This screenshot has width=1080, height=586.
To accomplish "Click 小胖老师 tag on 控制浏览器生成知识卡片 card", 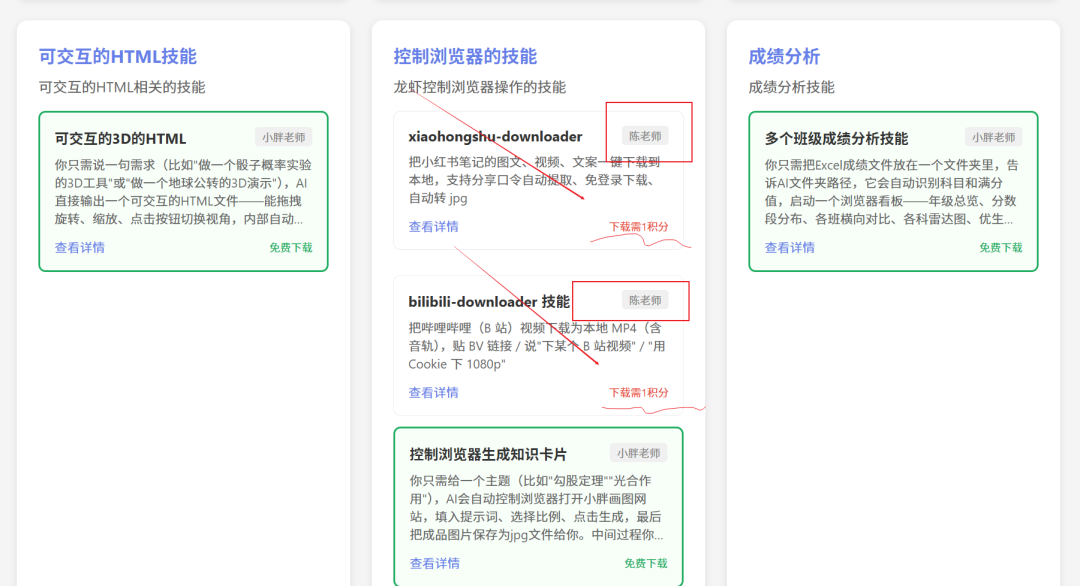I will (x=638, y=453).
